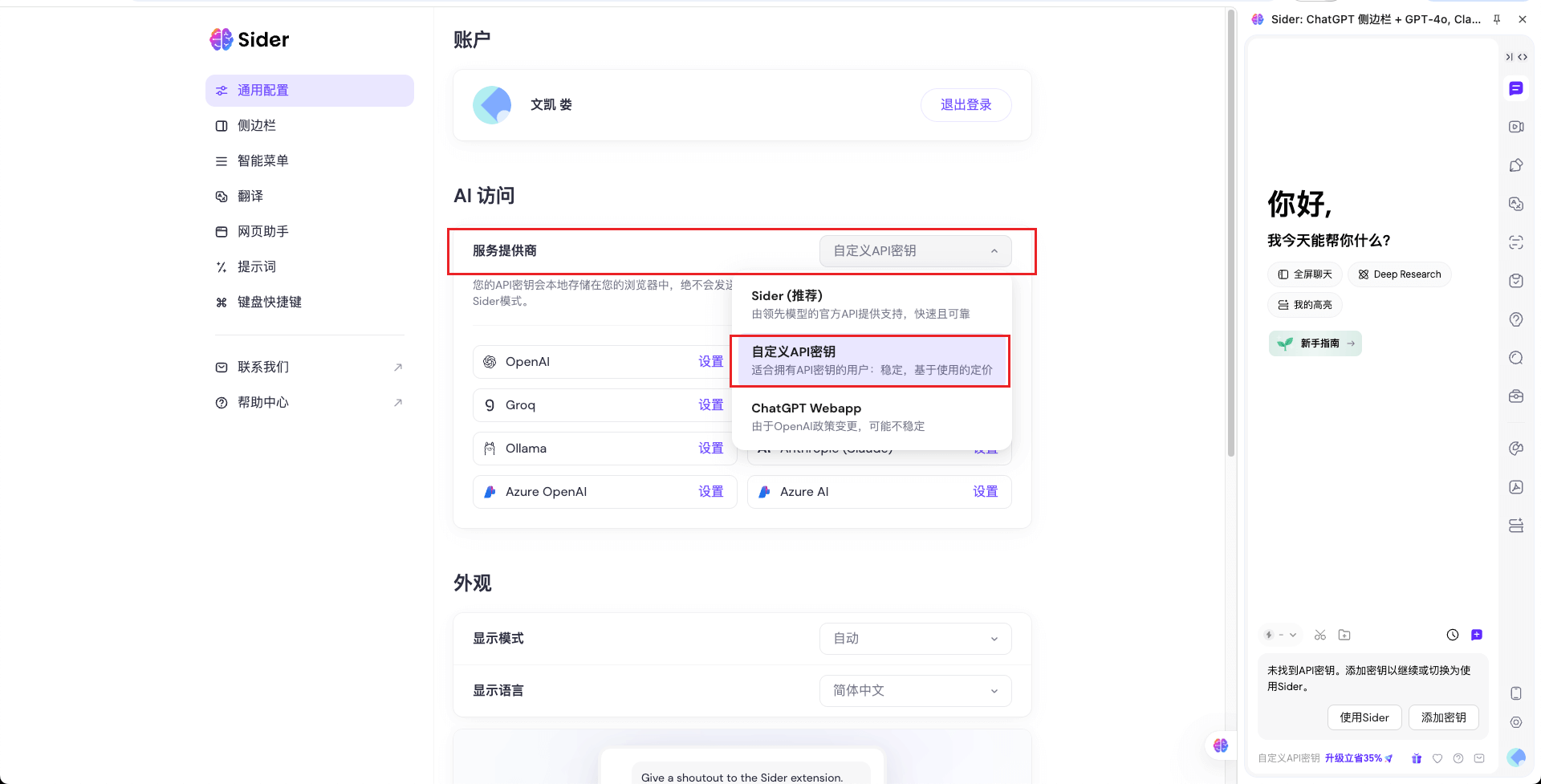1541x784 pixels.
Task: Start a new chat using the plus chat icon
Action: pos(1477,635)
